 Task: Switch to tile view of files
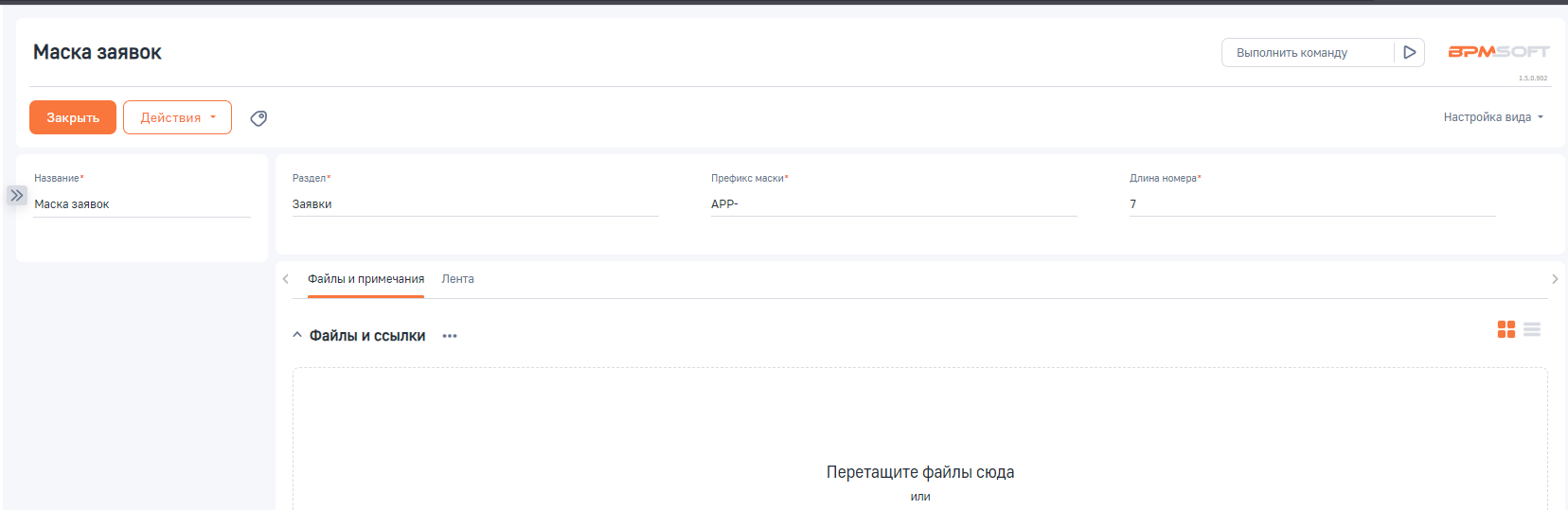click(x=1506, y=329)
